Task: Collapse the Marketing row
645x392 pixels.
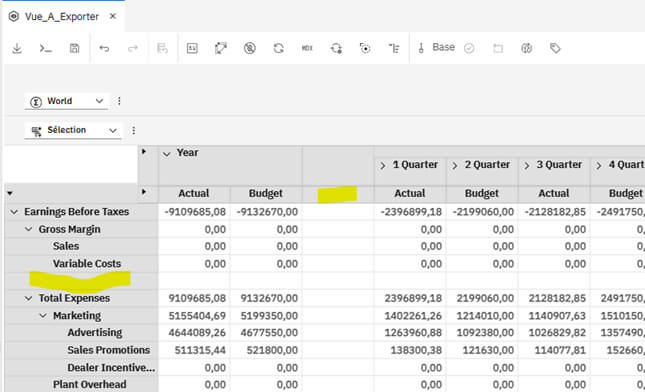Action: 43,315
